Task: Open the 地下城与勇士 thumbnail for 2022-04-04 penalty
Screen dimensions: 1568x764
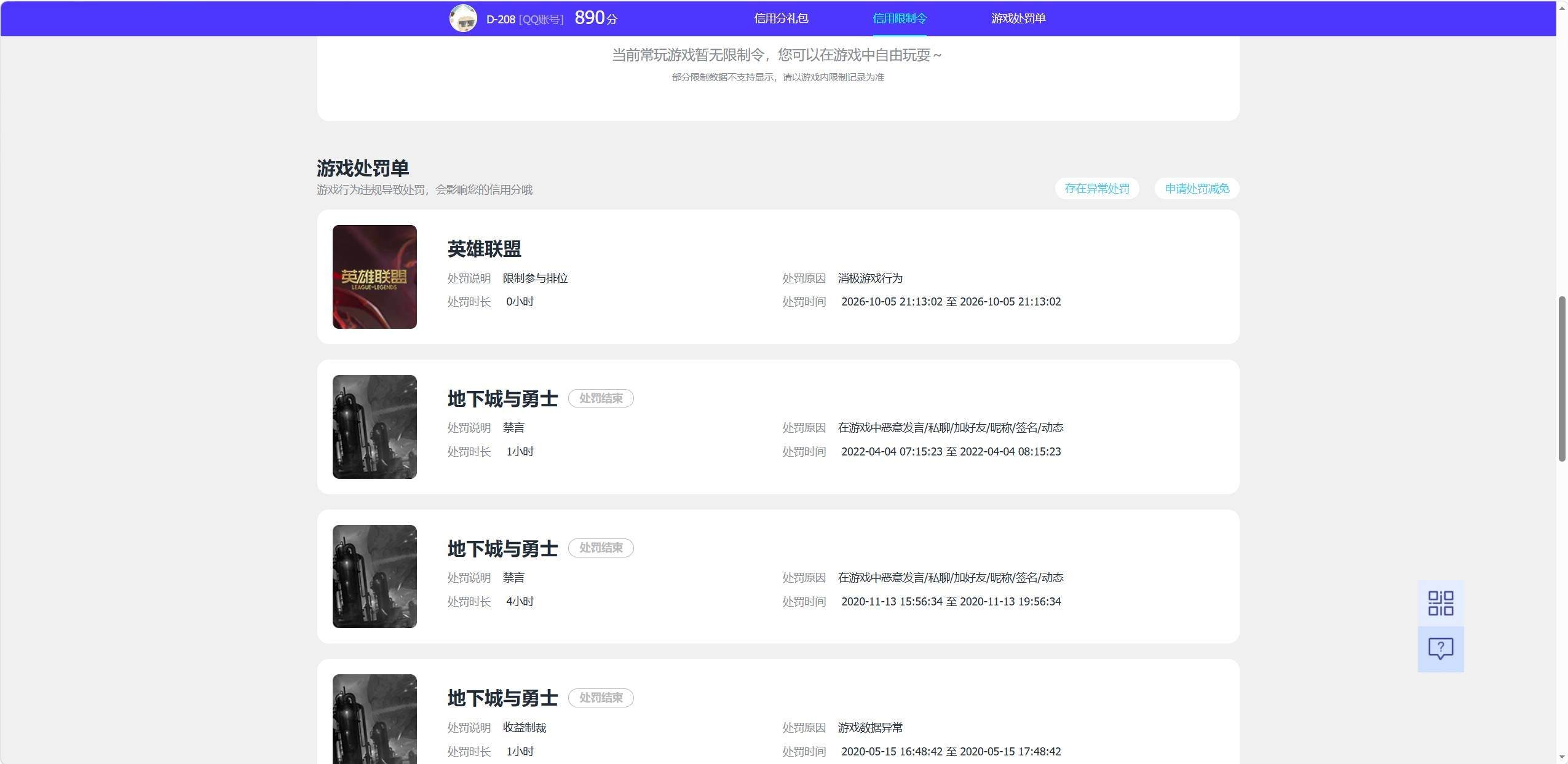Action: click(x=374, y=427)
